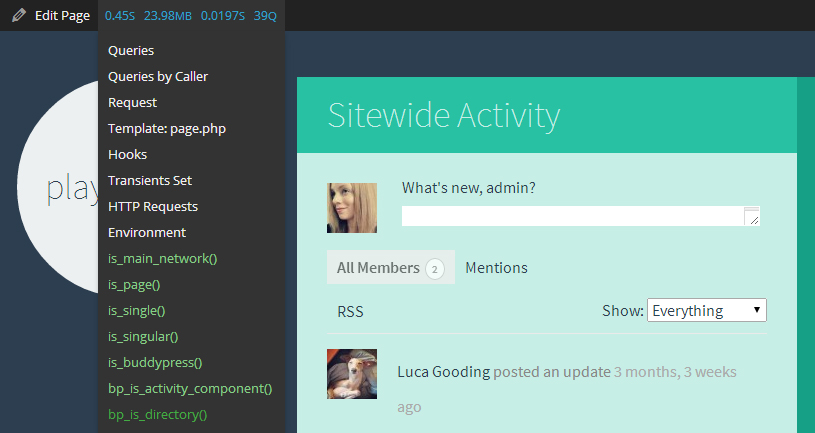Click the All Members count badge
815x433 pixels.
click(435, 269)
